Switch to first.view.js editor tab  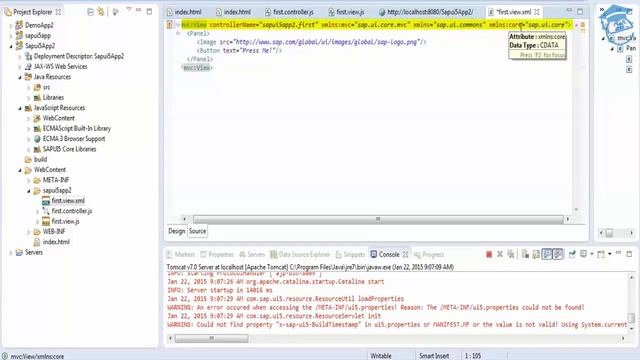pos(346,12)
